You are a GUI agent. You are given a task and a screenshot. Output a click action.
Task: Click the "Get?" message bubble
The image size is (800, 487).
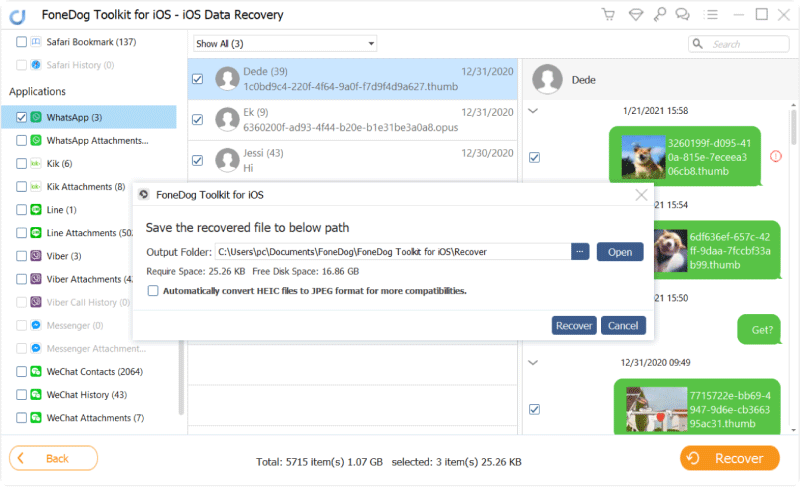click(x=759, y=329)
